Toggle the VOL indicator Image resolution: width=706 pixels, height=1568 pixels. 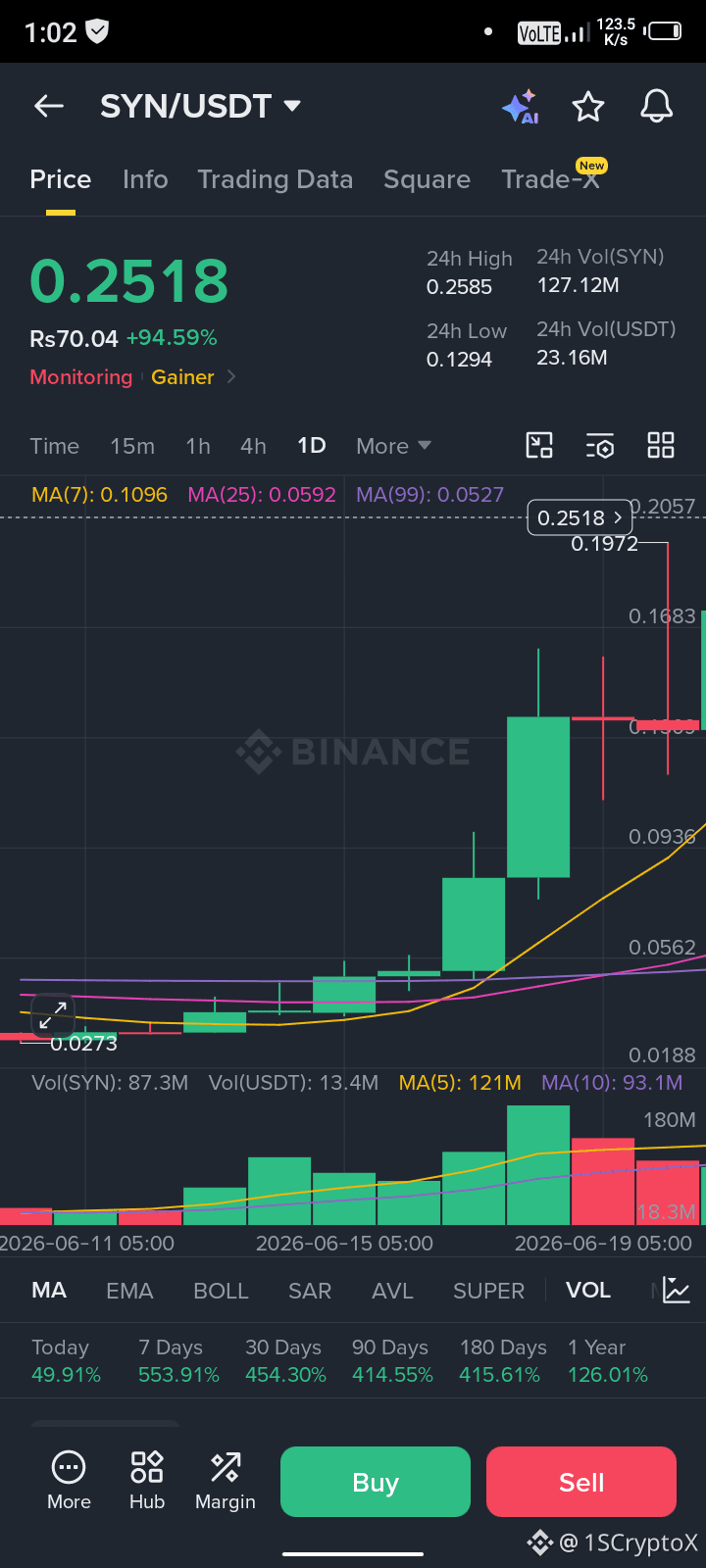pyautogui.click(x=588, y=1290)
